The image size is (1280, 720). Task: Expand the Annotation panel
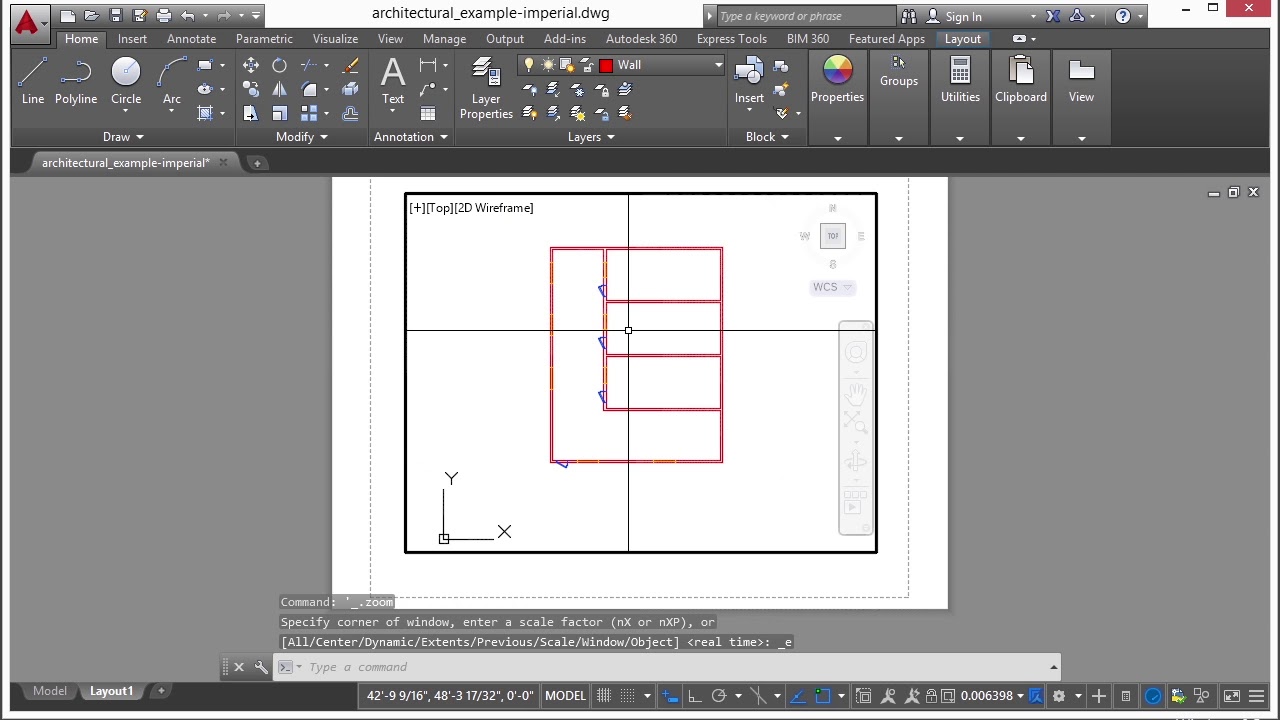point(410,137)
